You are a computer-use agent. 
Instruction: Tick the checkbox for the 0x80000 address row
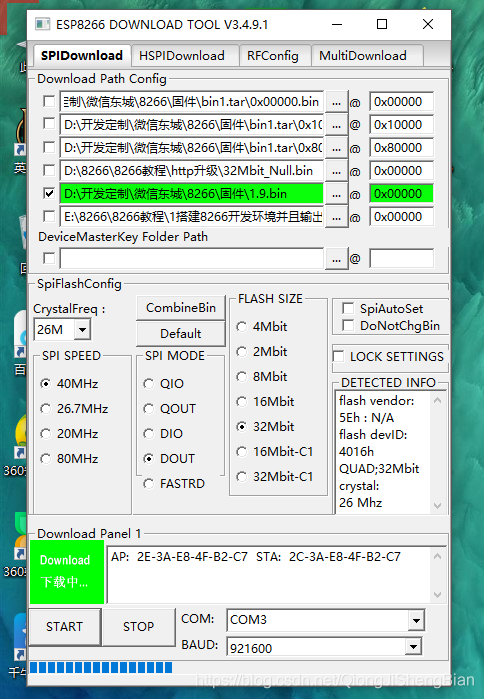point(49,147)
